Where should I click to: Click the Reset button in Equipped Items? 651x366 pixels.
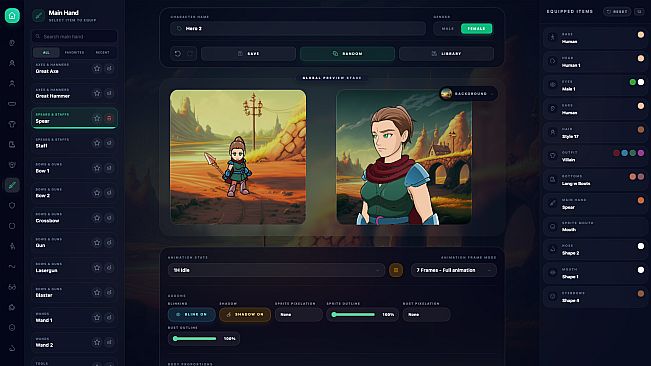pyautogui.click(x=617, y=12)
